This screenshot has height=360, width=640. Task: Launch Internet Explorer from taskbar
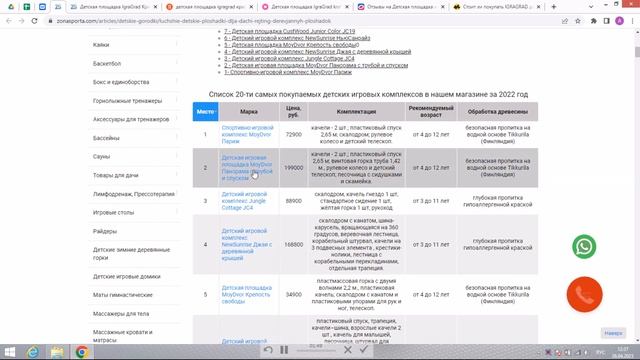[x=33, y=352]
